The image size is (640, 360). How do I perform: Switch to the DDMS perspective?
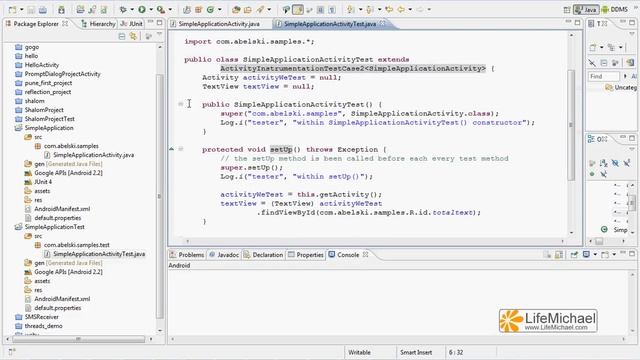(615, 9)
